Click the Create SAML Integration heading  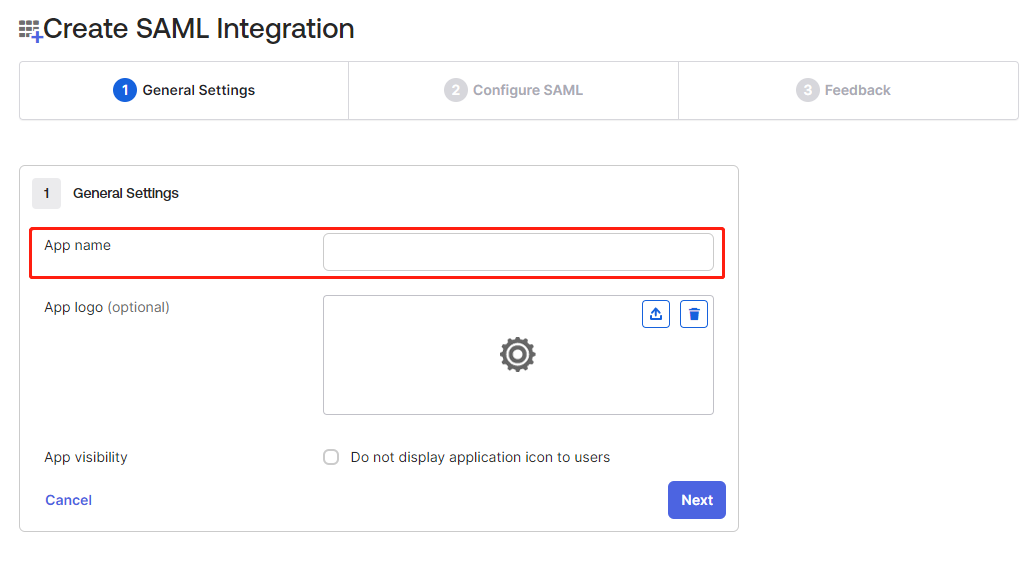199,29
